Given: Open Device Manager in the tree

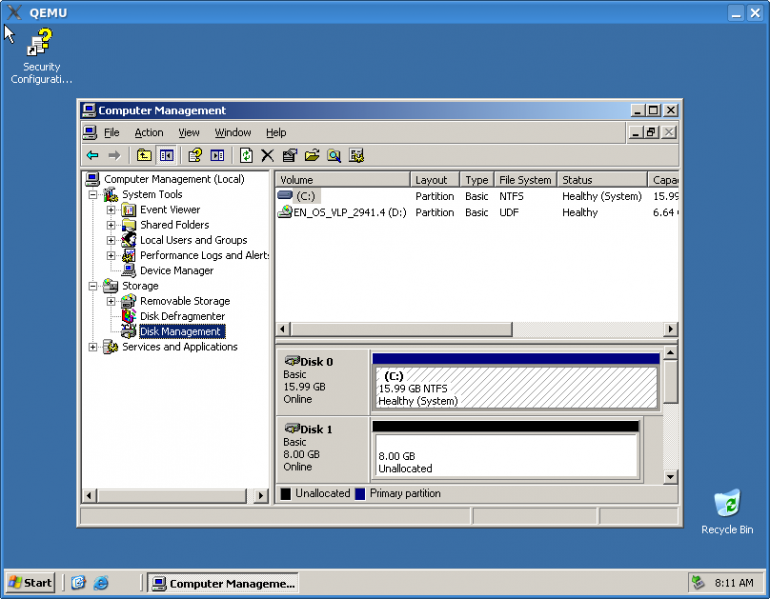Looking at the screenshot, I should (x=176, y=271).
